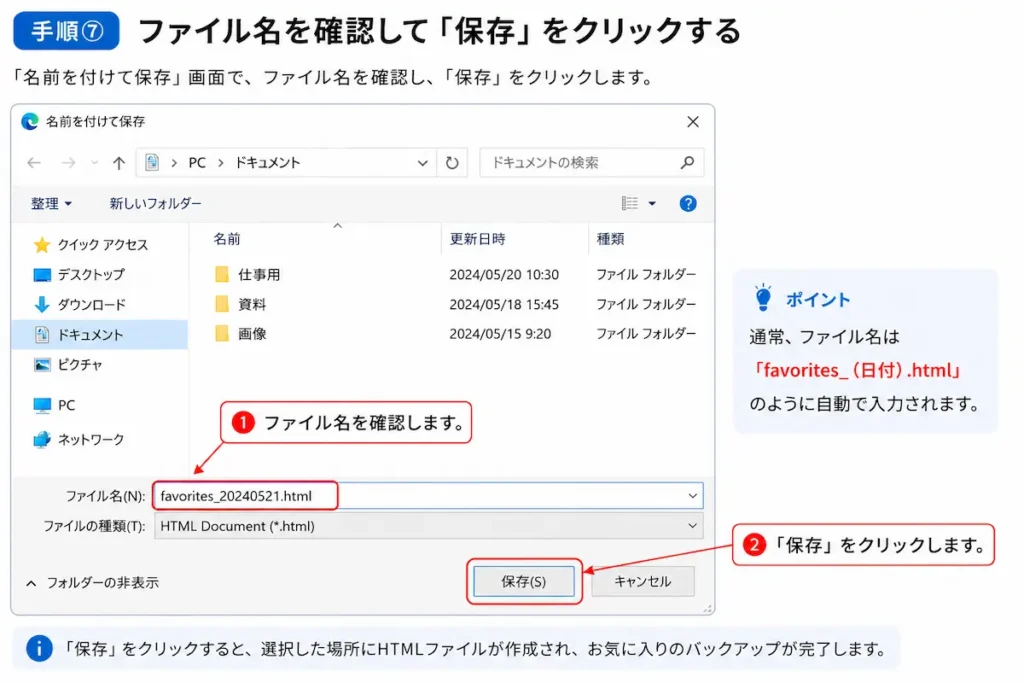Select the 資料 folder
1024x683 pixels.
point(252,304)
